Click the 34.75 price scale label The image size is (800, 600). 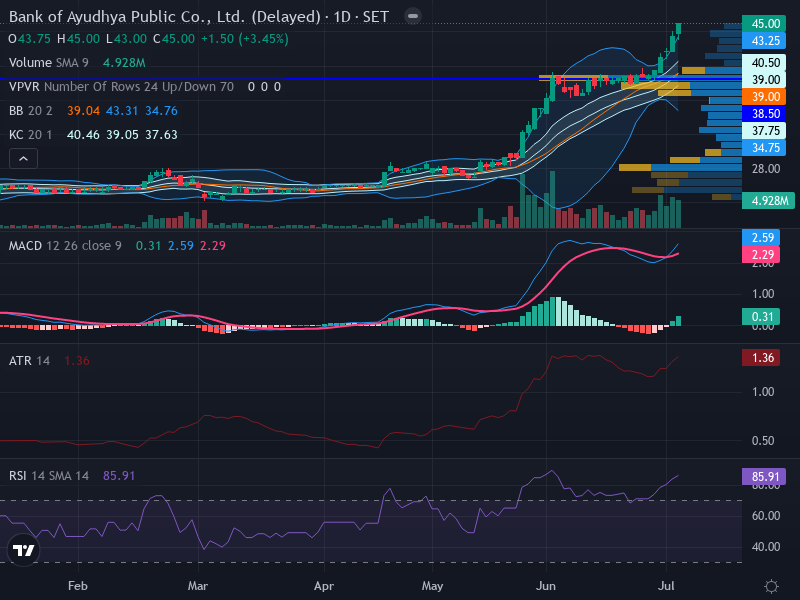click(x=764, y=148)
